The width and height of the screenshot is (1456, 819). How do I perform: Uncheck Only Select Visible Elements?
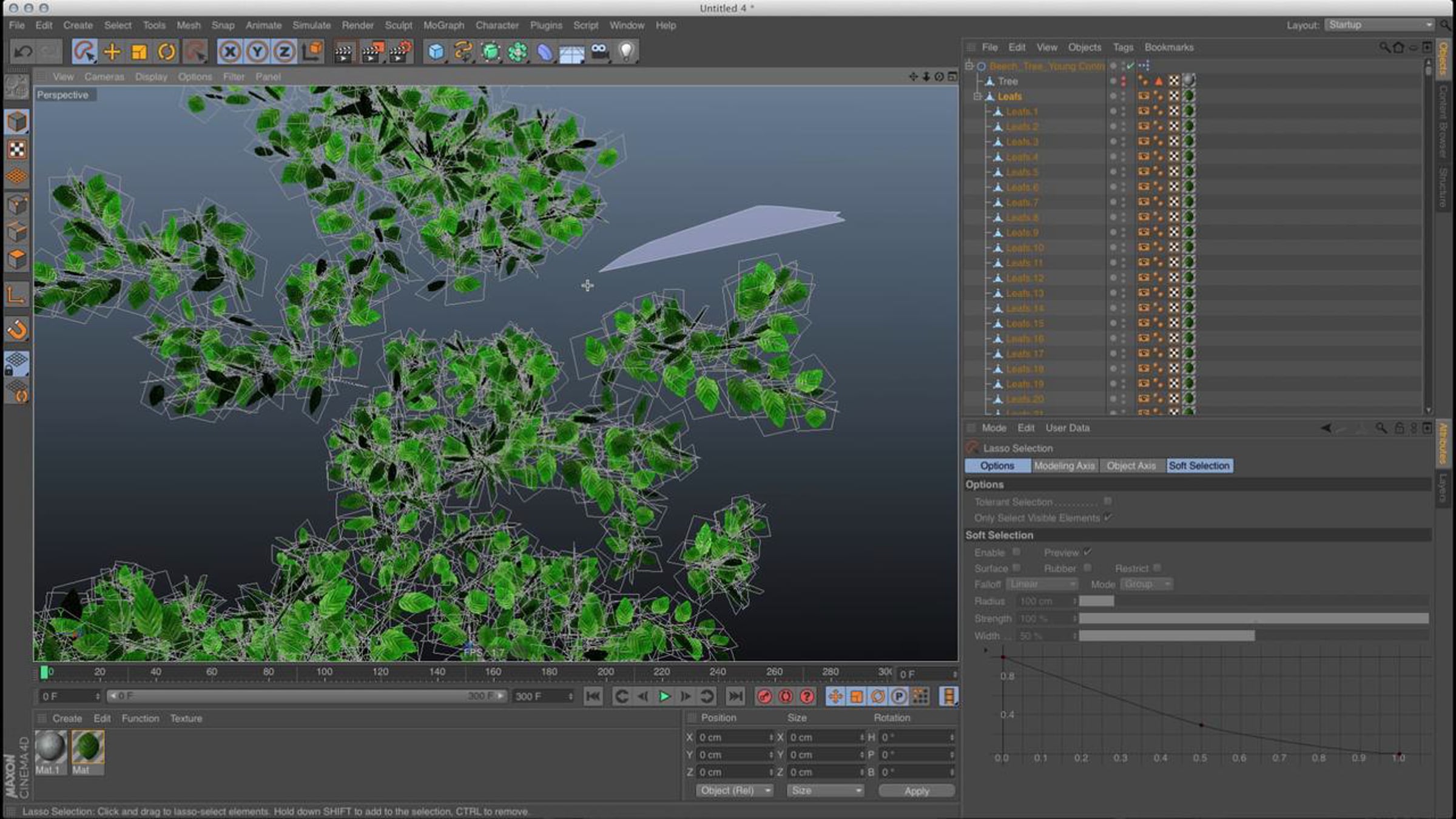(x=1108, y=517)
